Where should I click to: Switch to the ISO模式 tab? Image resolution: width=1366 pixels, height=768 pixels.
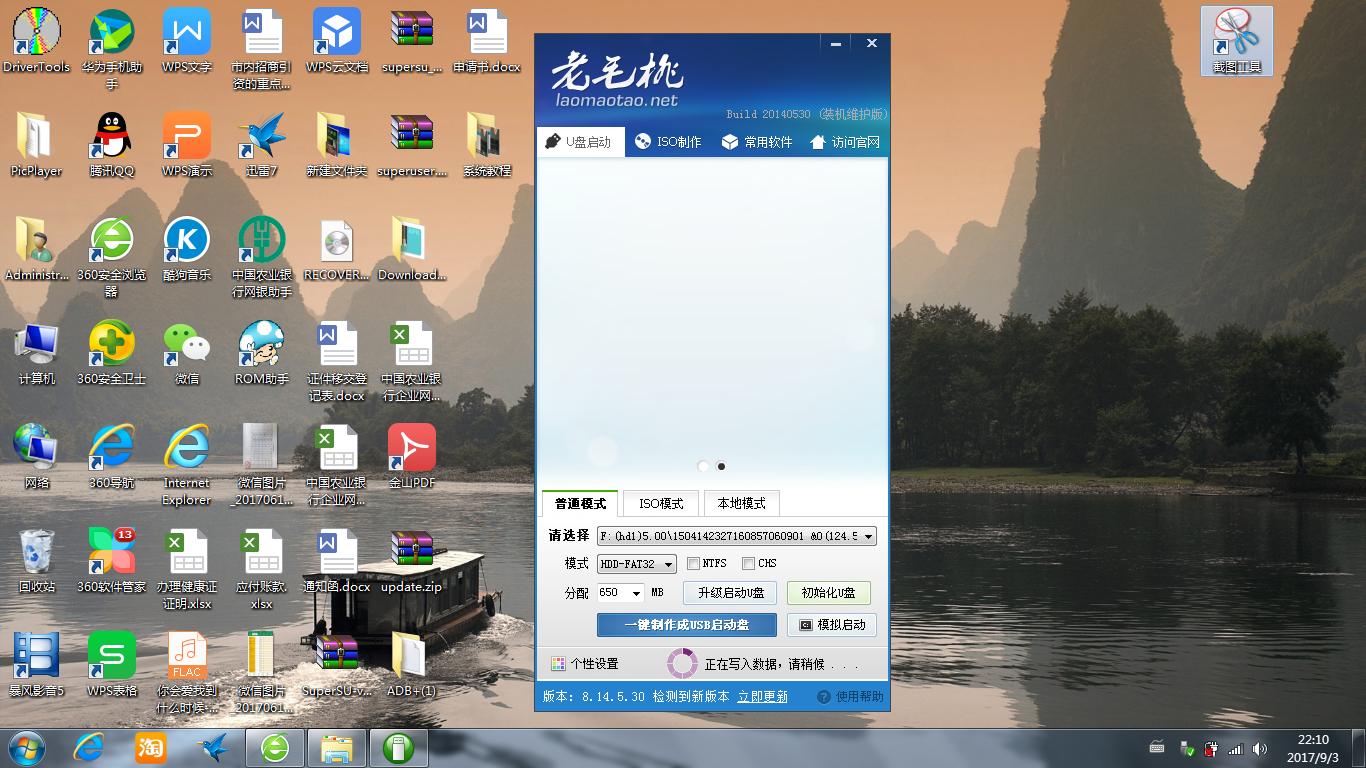(x=660, y=503)
